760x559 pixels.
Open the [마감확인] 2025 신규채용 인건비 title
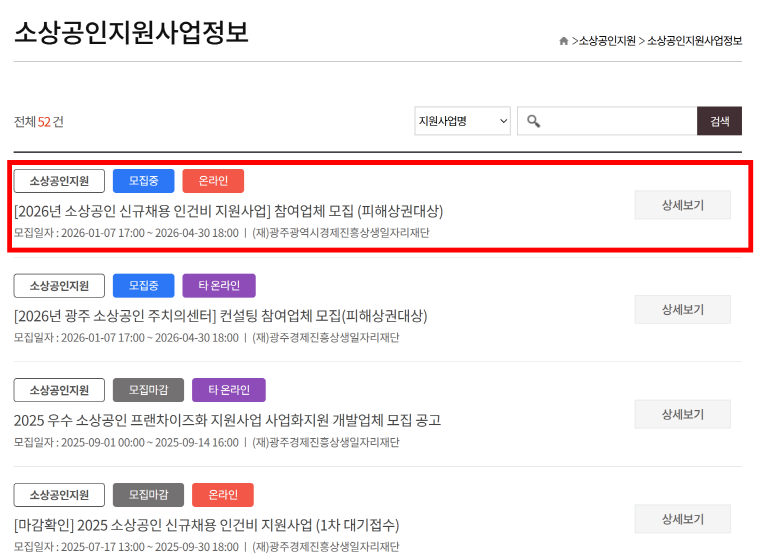(206, 525)
